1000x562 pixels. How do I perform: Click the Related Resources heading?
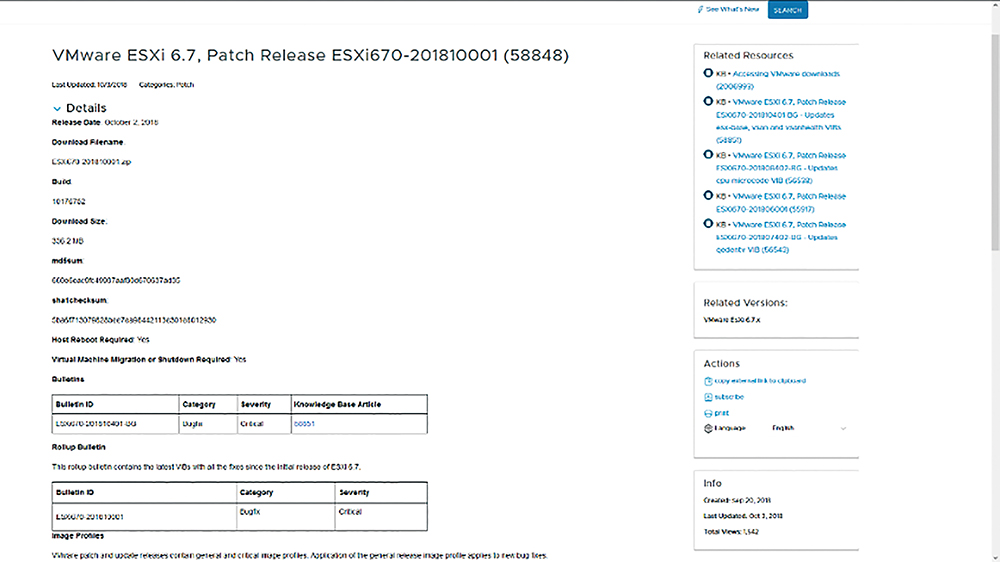click(748, 55)
